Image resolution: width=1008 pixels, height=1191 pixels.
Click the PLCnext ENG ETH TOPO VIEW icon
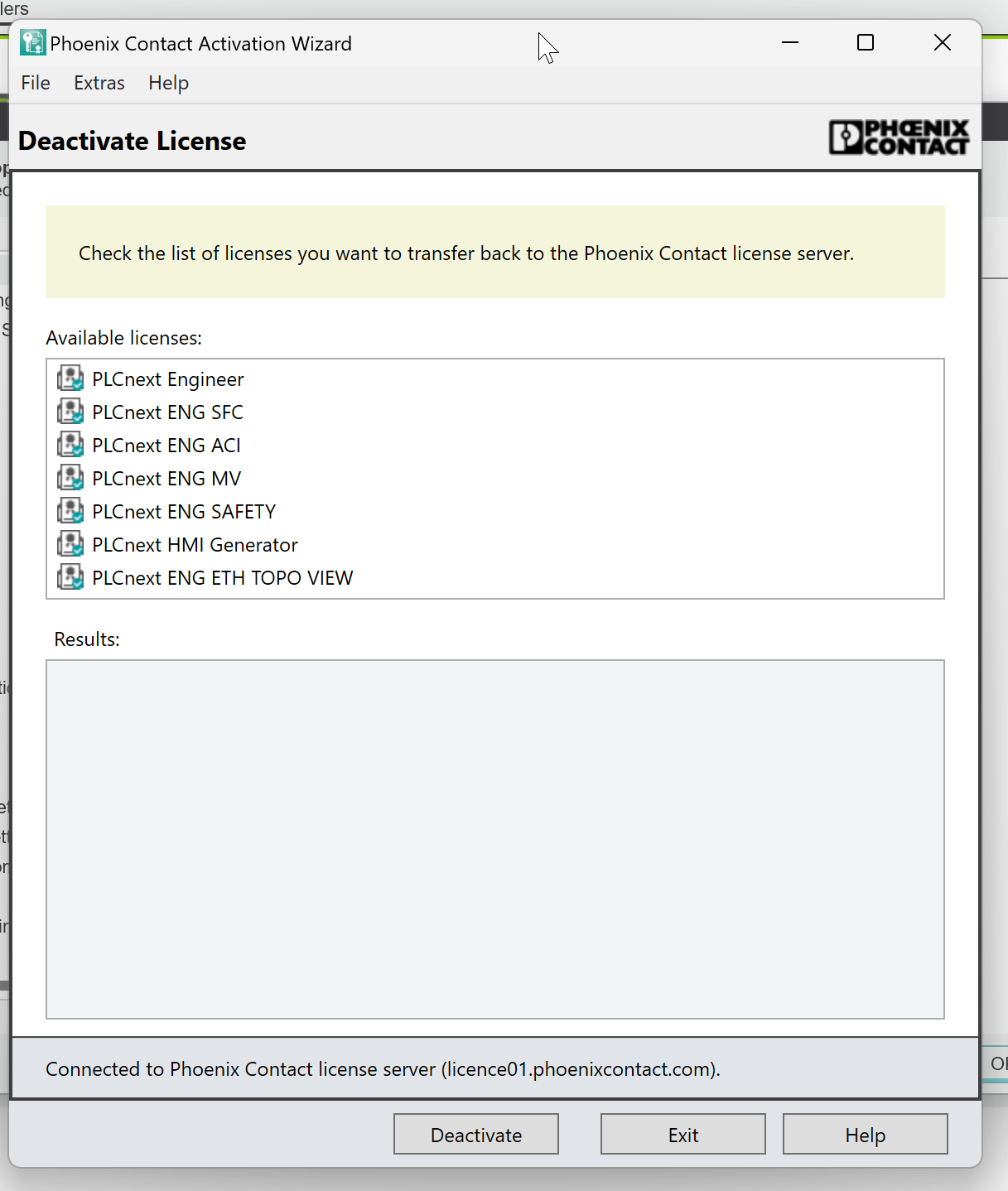pos(70,577)
